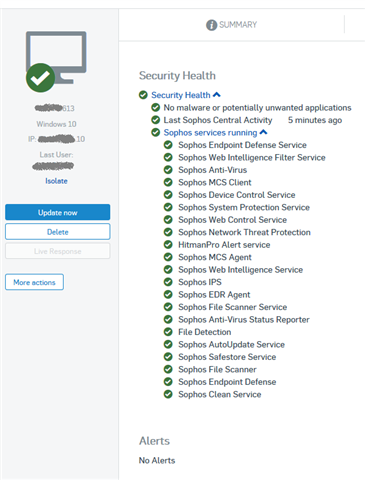Open the SUMMARY tab
Screen dimensions: 365x480
pos(231,25)
